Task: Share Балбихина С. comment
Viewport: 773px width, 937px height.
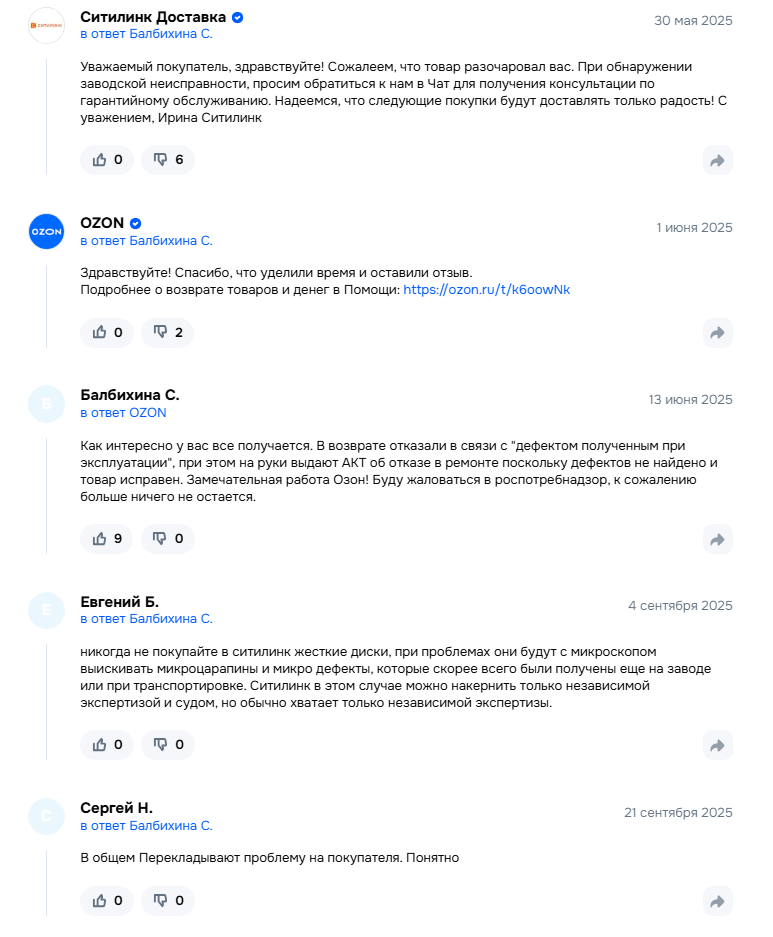Action: pyautogui.click(x=717, y=539)
